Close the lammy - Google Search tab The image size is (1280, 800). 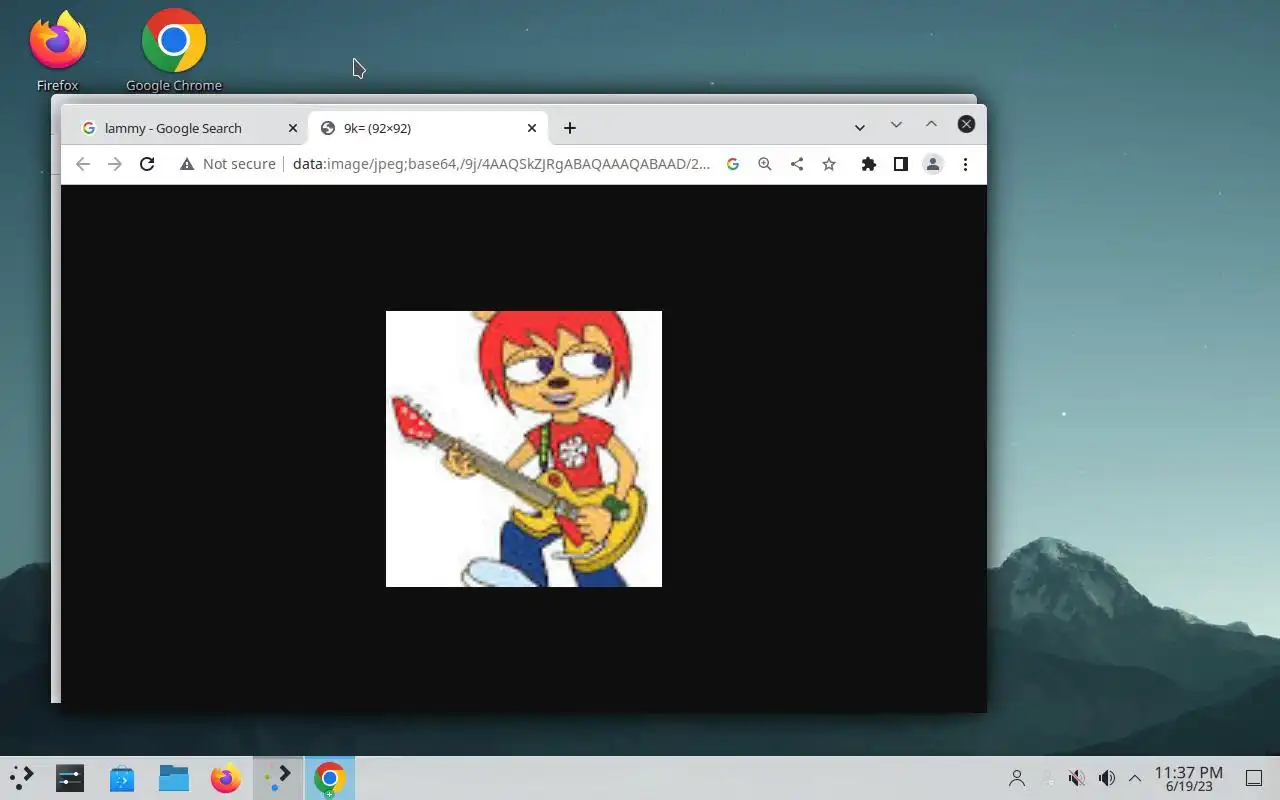[x=293, y=128]
